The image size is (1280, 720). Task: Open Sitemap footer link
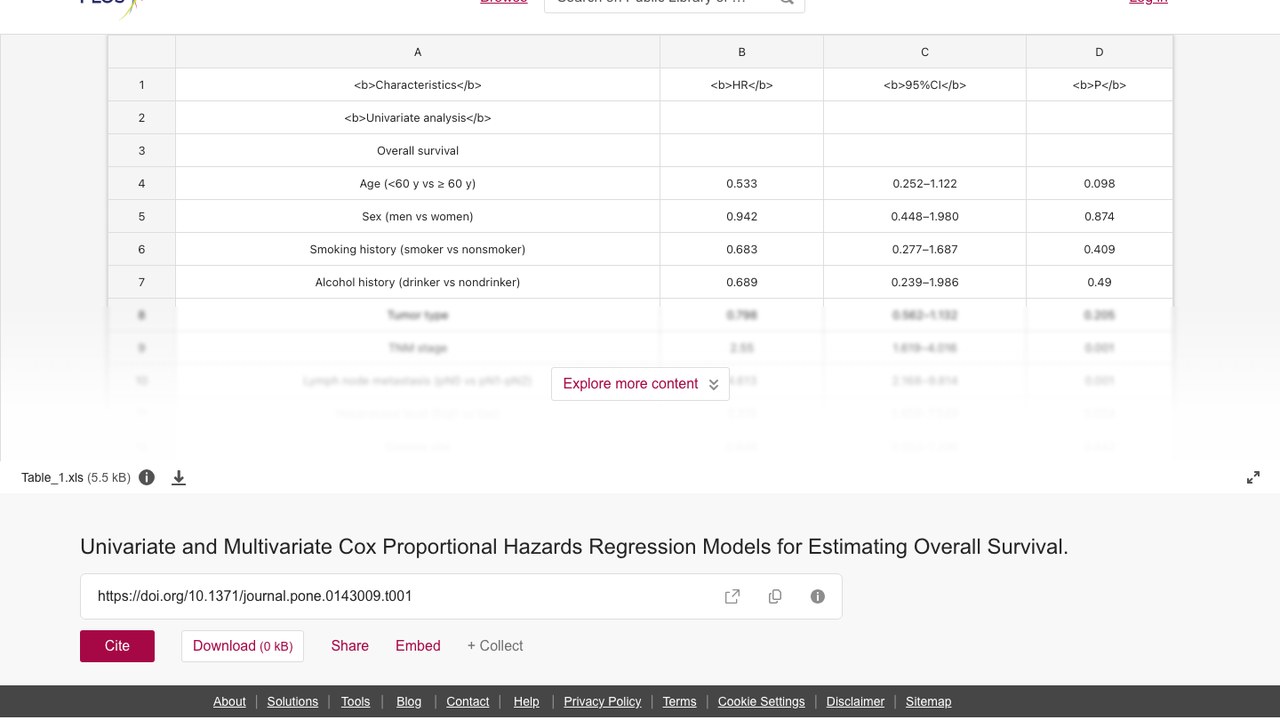point(928,702)
